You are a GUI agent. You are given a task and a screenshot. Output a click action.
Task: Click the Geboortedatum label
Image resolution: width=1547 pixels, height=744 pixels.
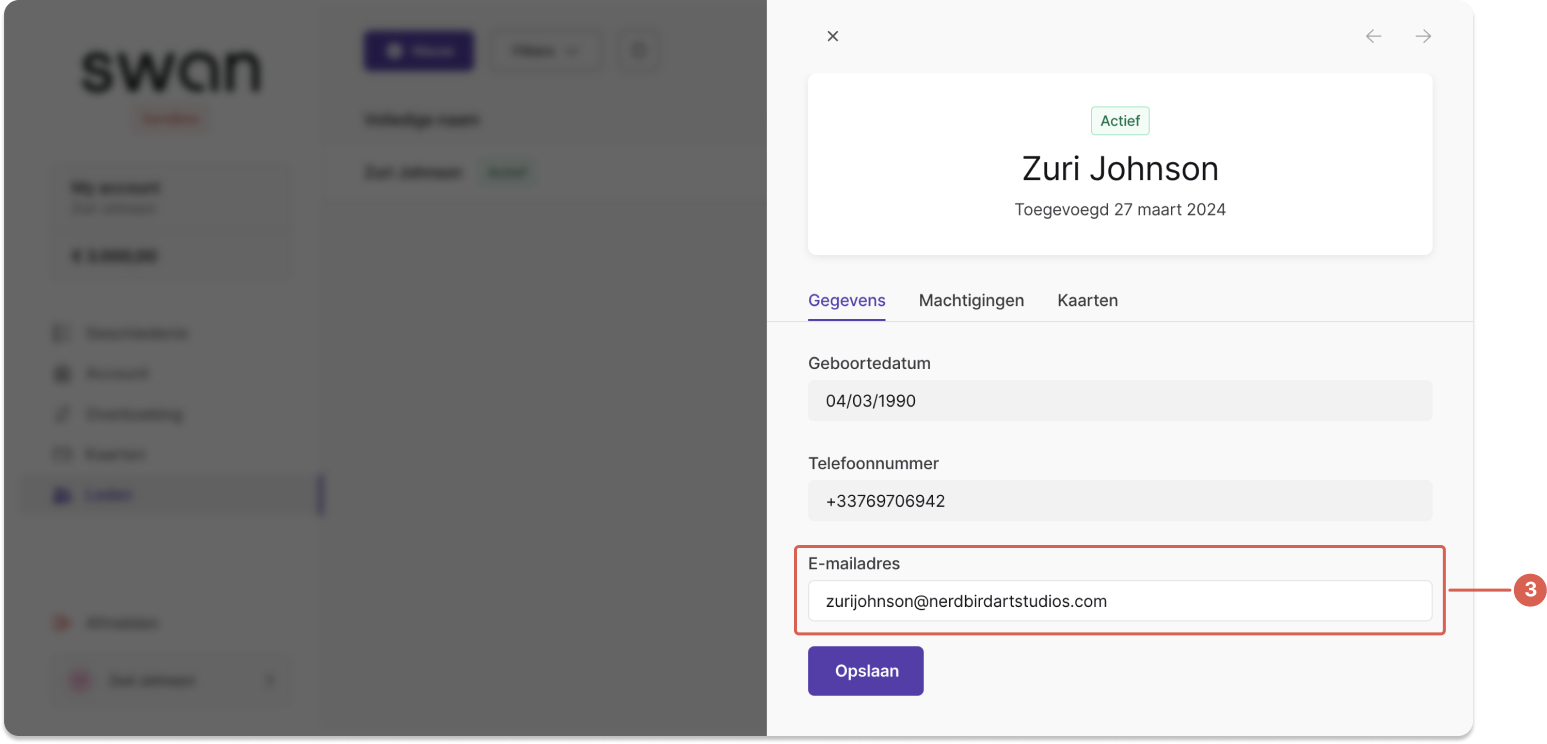pos(869,363)
